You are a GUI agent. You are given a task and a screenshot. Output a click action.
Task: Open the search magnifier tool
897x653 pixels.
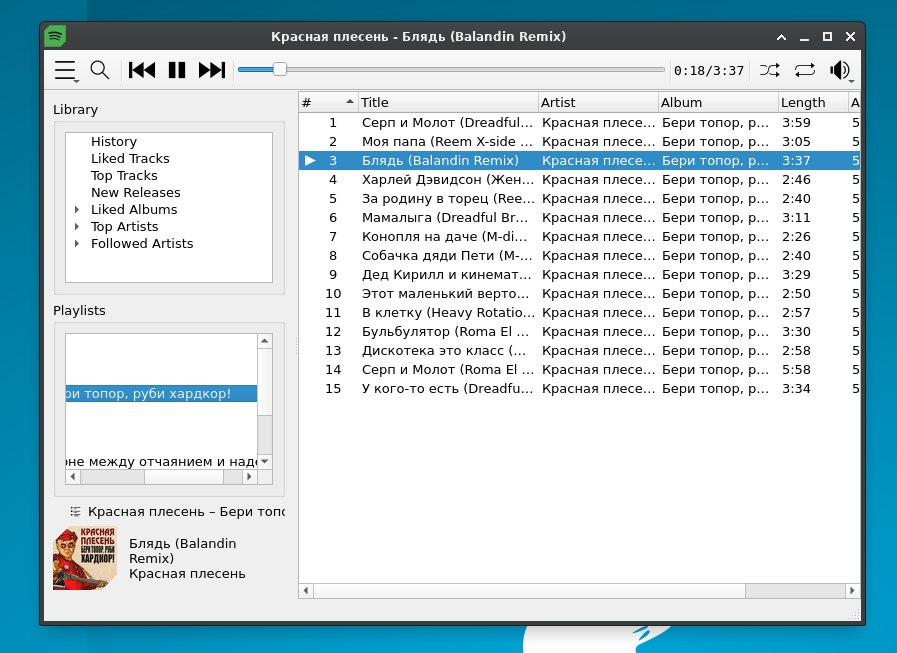[100, 70]
